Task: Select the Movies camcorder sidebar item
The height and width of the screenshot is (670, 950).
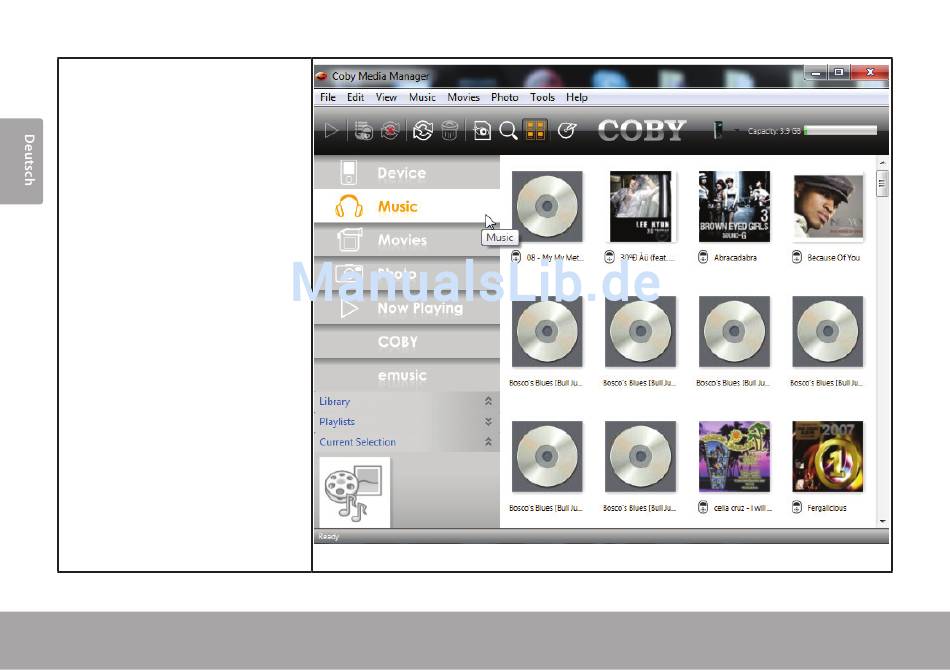Action: [407, 240]
